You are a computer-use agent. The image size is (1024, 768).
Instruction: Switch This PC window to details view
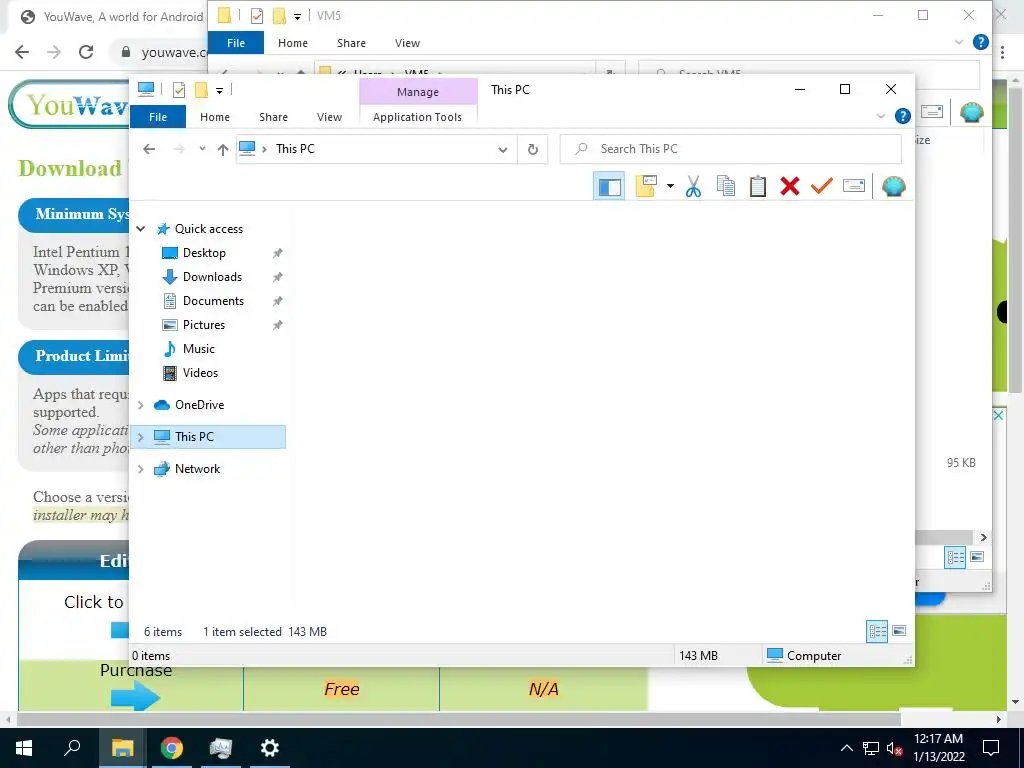click(x=877, y=632)
